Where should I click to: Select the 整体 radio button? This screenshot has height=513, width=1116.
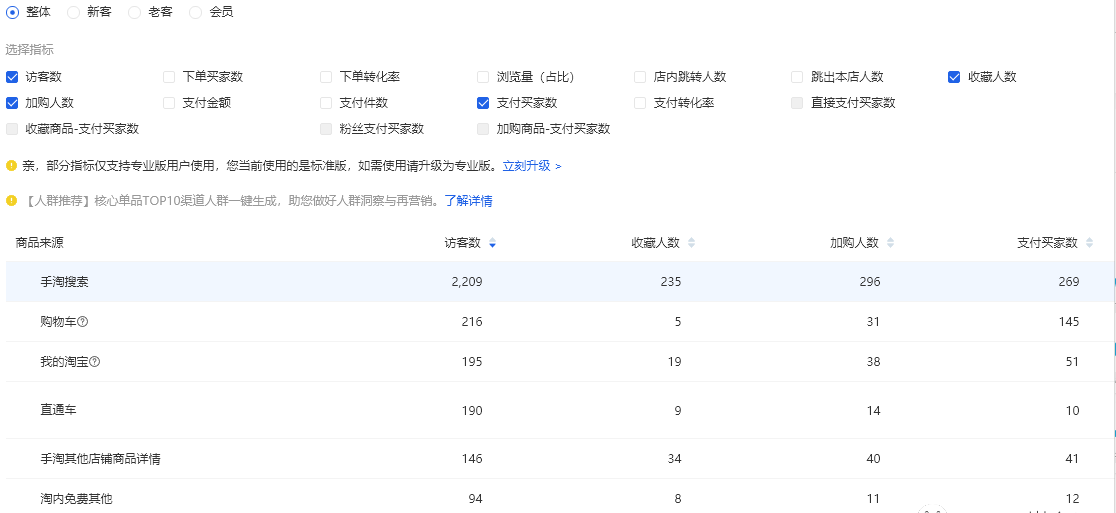[12, 12]
